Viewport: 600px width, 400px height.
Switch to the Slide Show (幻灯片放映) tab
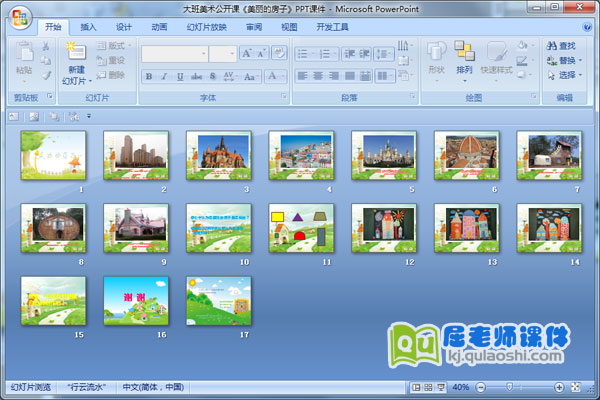(x=207, y=27)
